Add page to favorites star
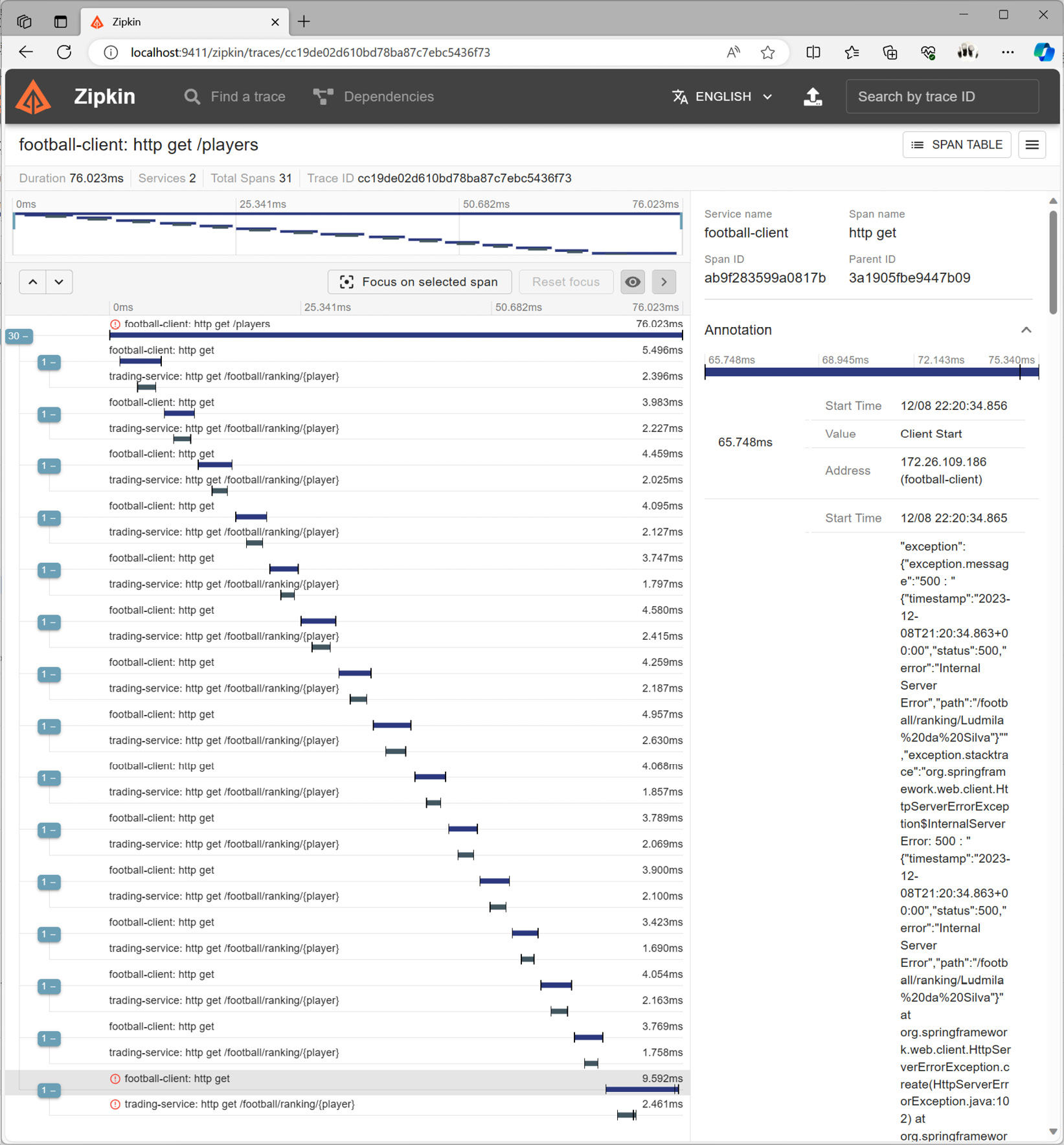The image size is (1064, 1145). [767, 52]
